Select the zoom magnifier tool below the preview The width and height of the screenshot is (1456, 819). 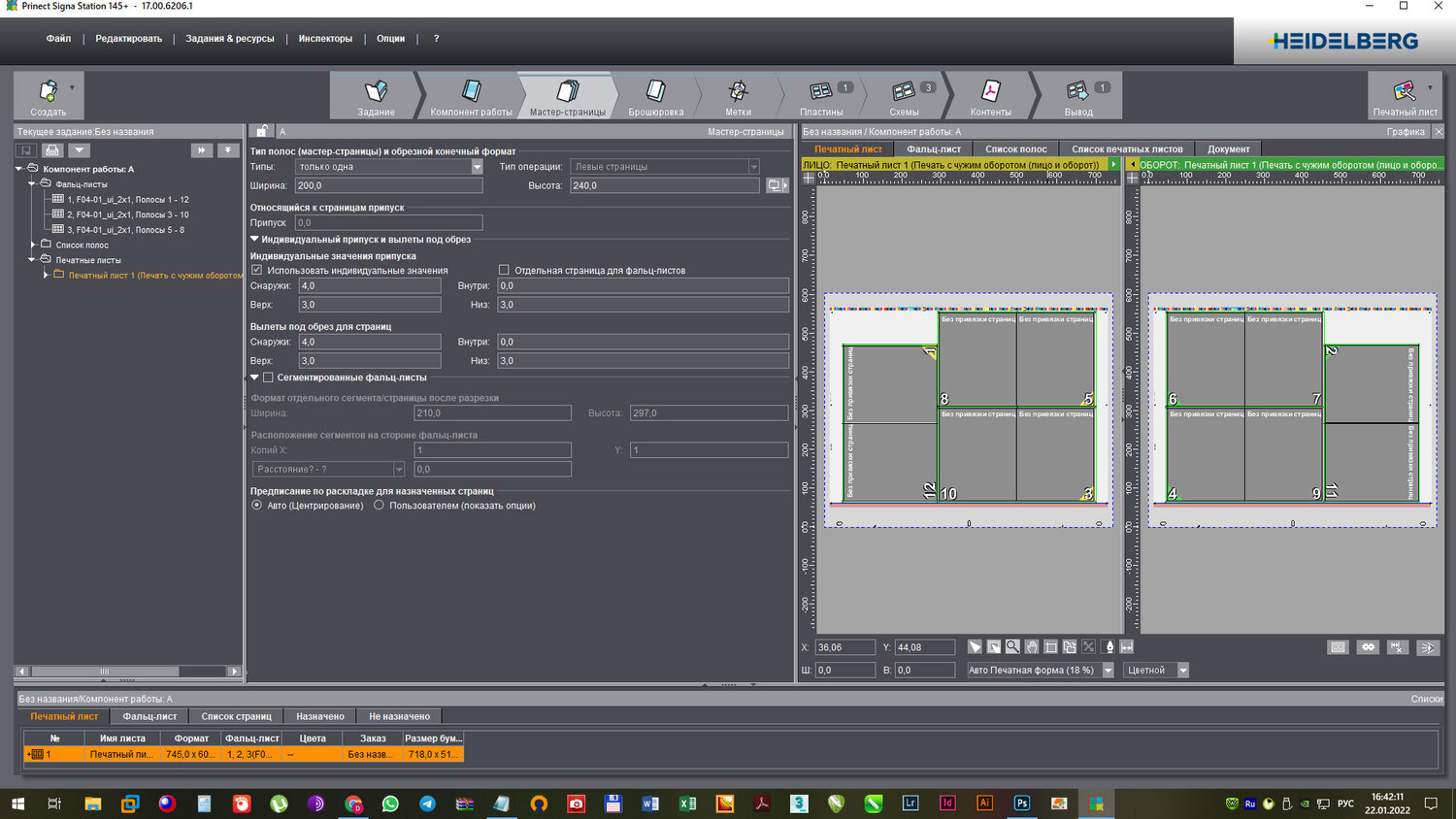click(1012, 647)
